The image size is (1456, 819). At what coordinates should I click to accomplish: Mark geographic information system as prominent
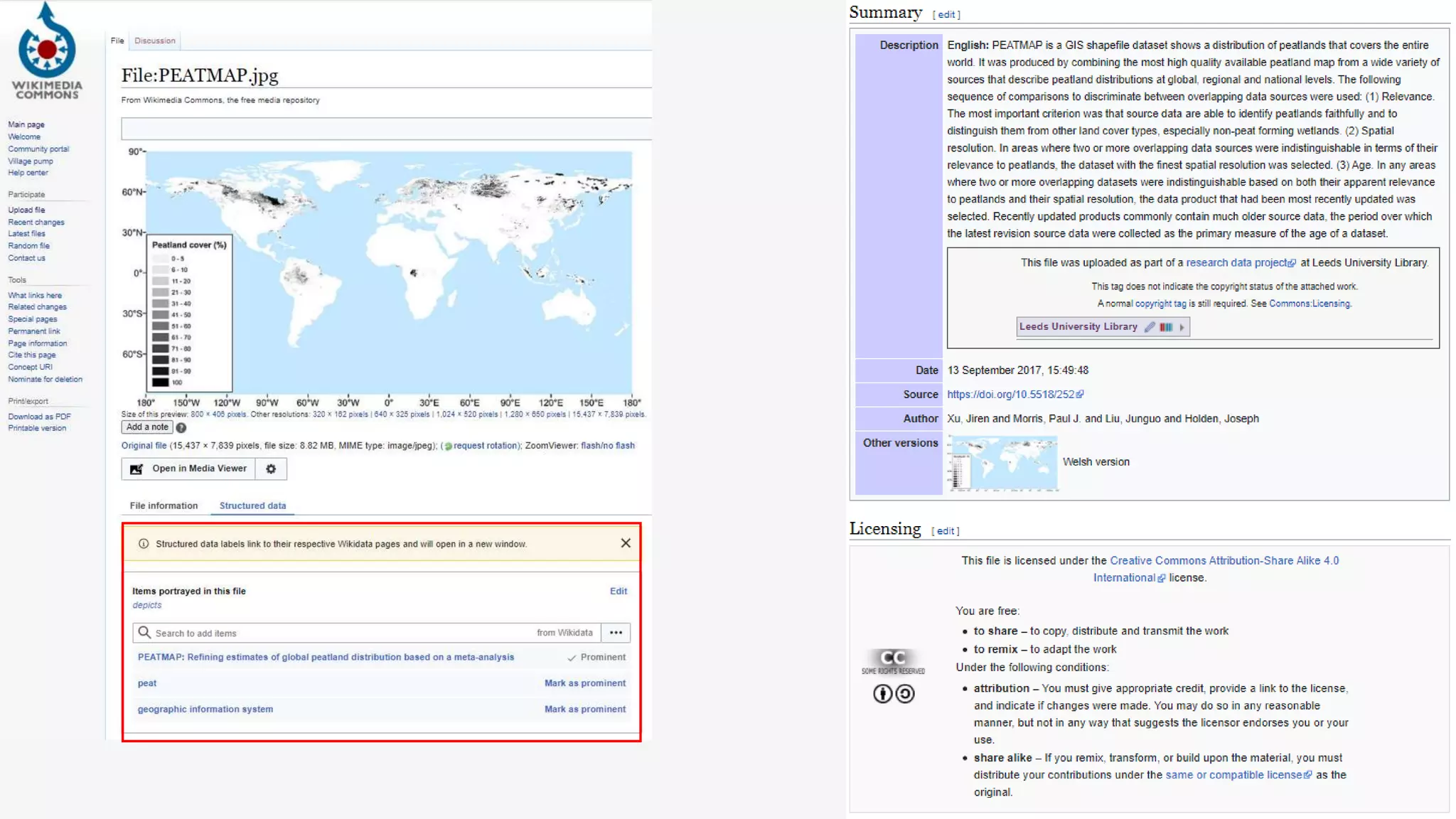point(584,710)
